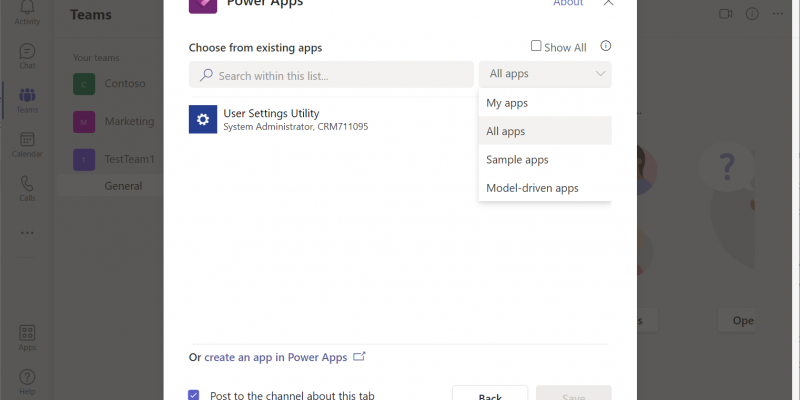
Task: Open more apps ellipsis in sidebar
Action: click(x=27, y=232)
